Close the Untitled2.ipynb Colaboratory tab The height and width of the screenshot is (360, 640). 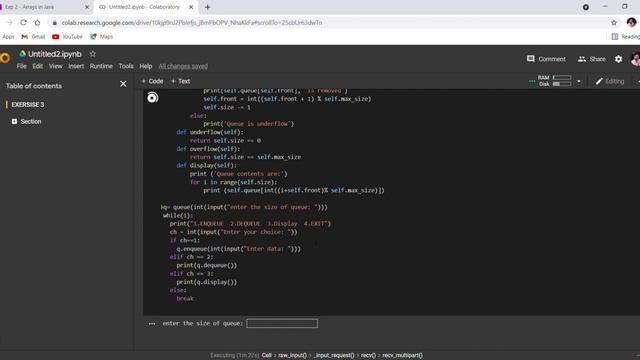[x=191, y=7]
